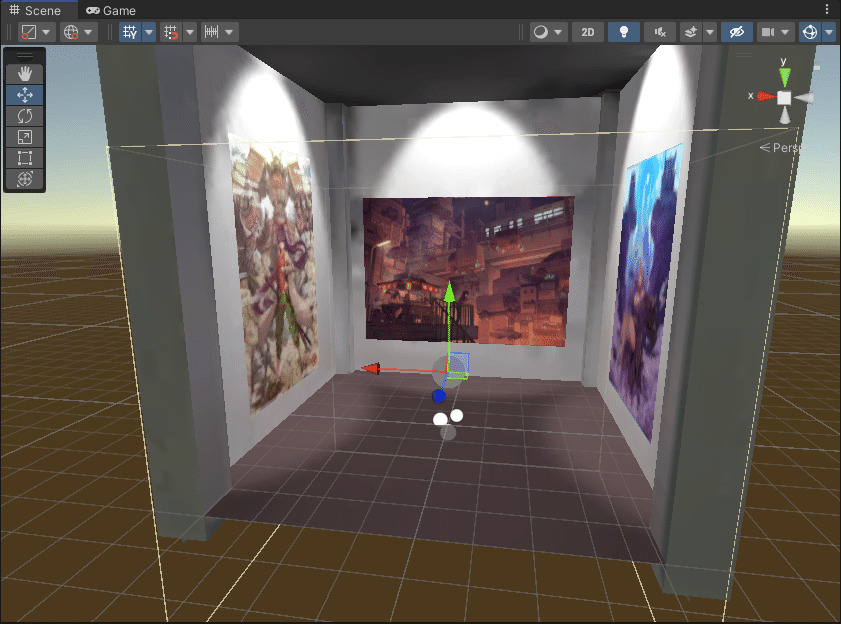The width and height of the screenshot is (841, 624).
Task: Click the gray right cone on orientation gizmo
Action: (x=803, y=98)
